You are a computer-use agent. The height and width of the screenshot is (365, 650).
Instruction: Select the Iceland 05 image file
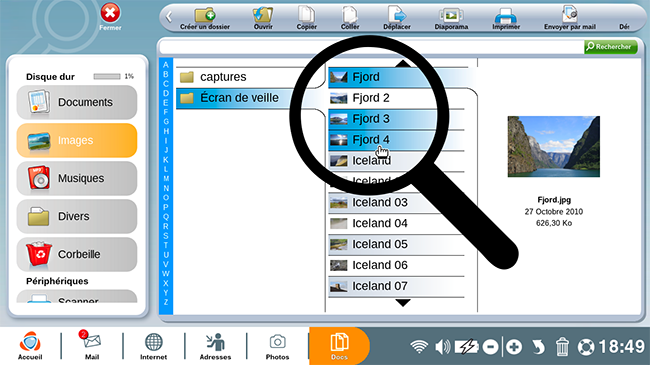point(396,244)
